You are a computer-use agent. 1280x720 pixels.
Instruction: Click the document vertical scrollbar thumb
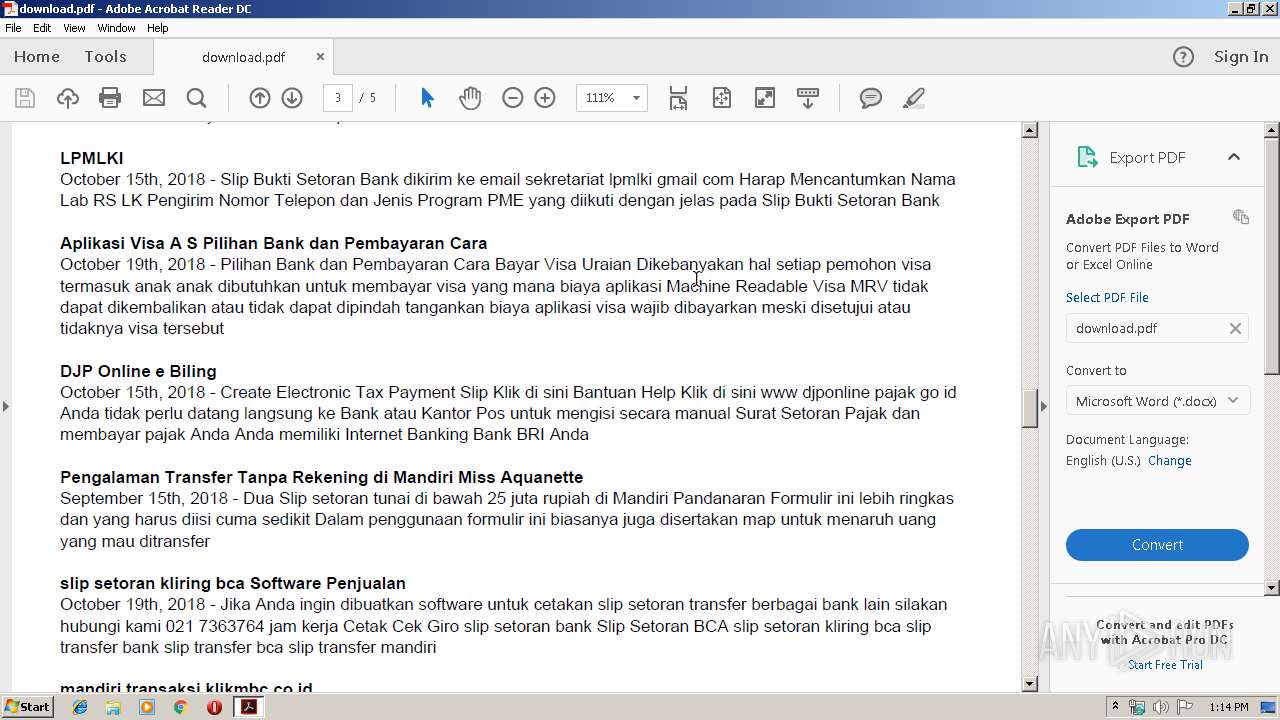1030,408
